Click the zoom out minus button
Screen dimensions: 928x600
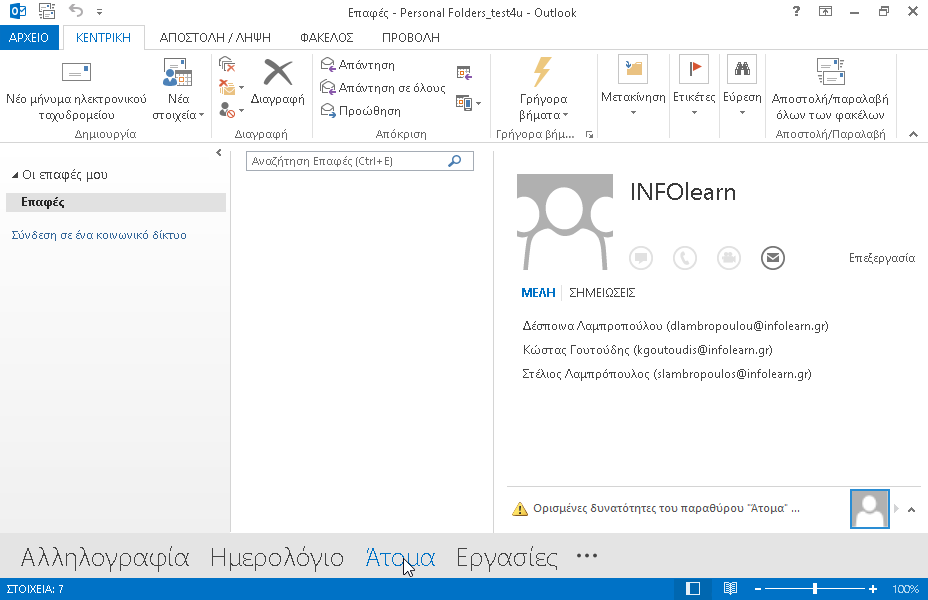(x=758, y=589)
